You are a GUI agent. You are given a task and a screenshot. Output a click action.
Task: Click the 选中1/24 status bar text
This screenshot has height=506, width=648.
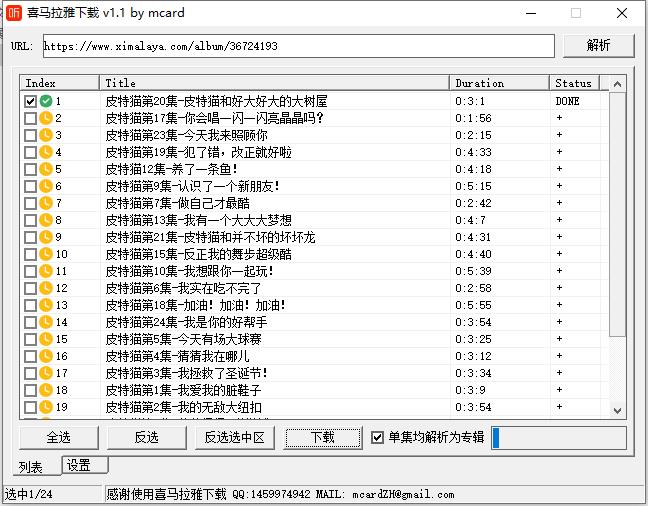pos(29,494)
